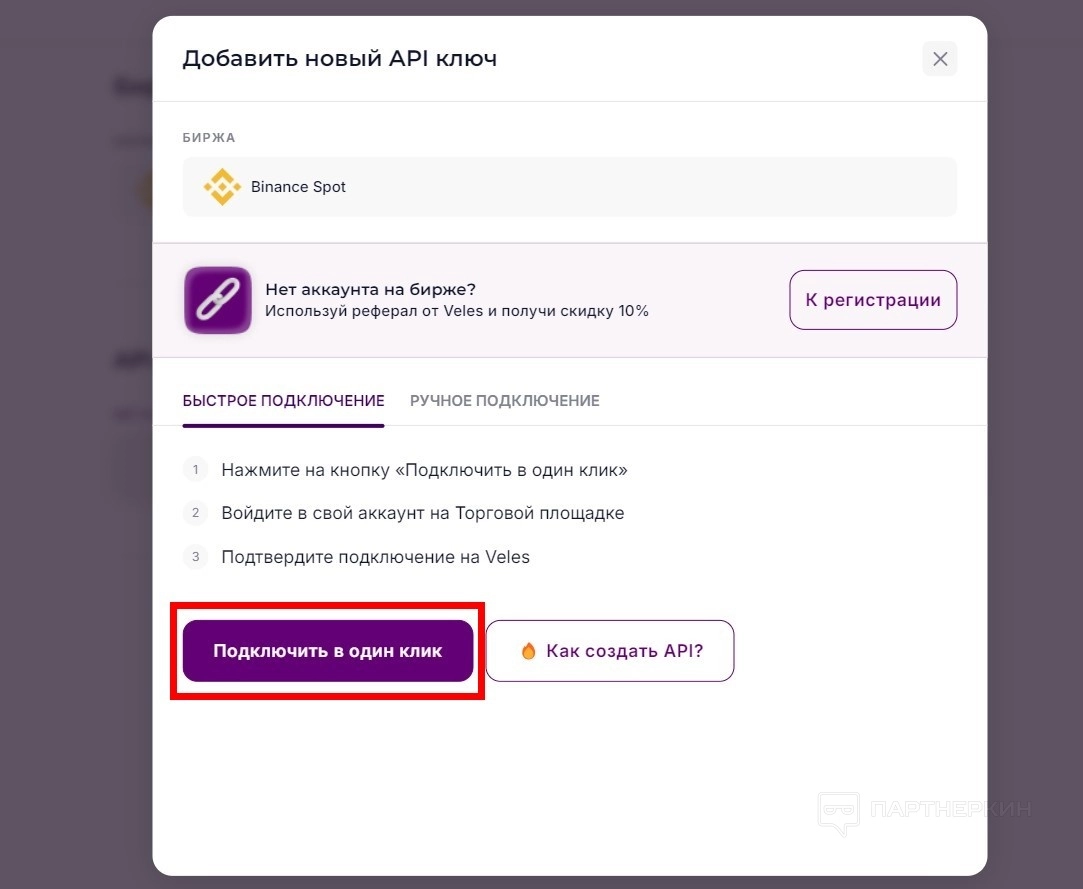Screen dimensions: 1083x889
Task: Click the step 1 number badge
Action: pyautogui.click(x=196, y=469)
